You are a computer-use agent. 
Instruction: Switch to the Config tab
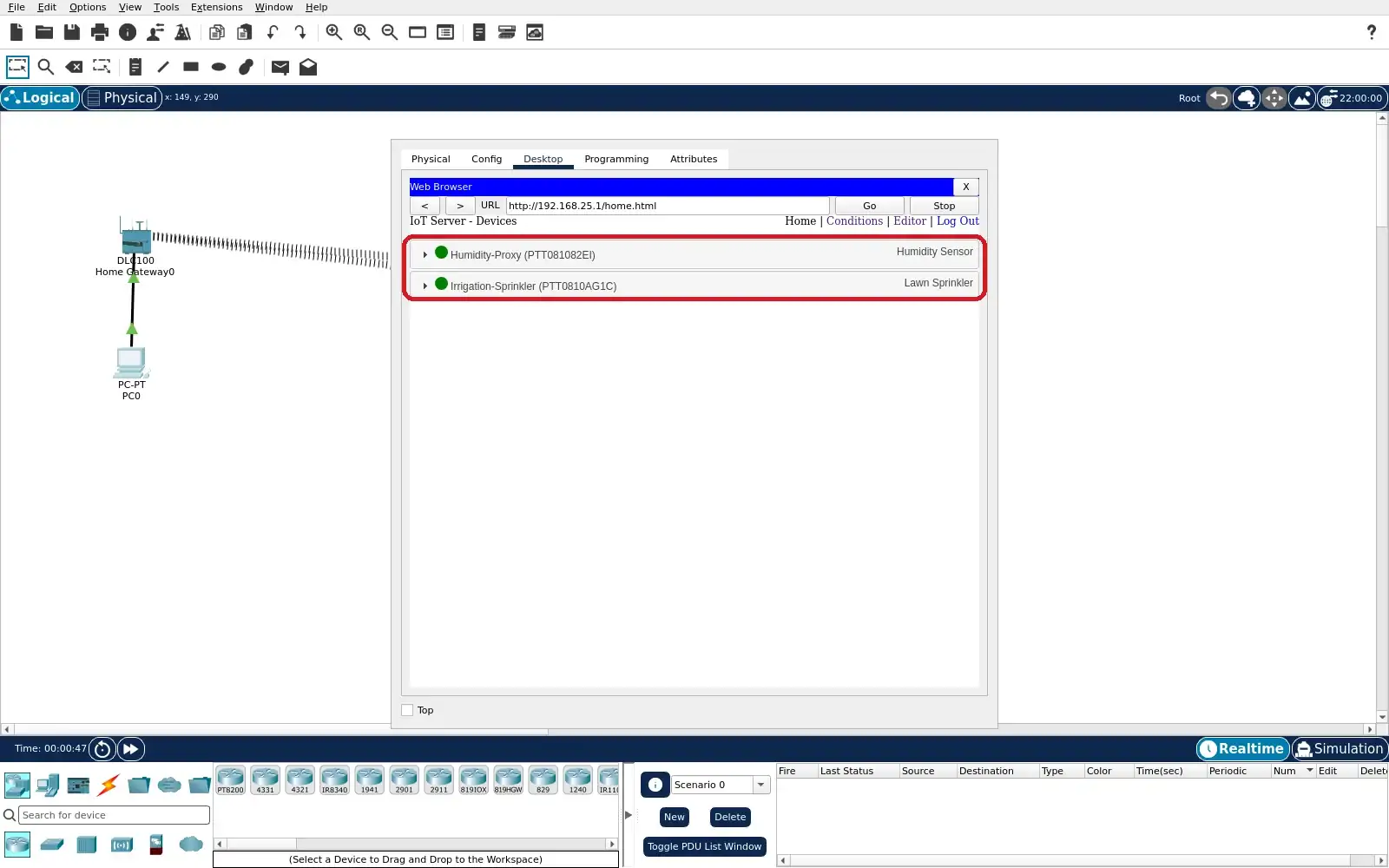tap(486, 159)
